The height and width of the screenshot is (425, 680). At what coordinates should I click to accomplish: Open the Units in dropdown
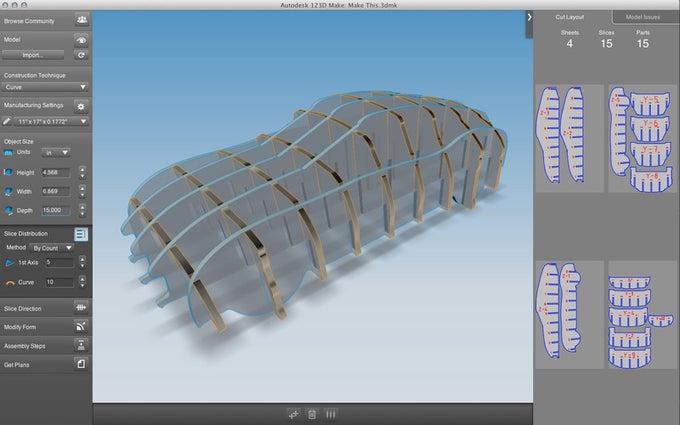[56, 153]
